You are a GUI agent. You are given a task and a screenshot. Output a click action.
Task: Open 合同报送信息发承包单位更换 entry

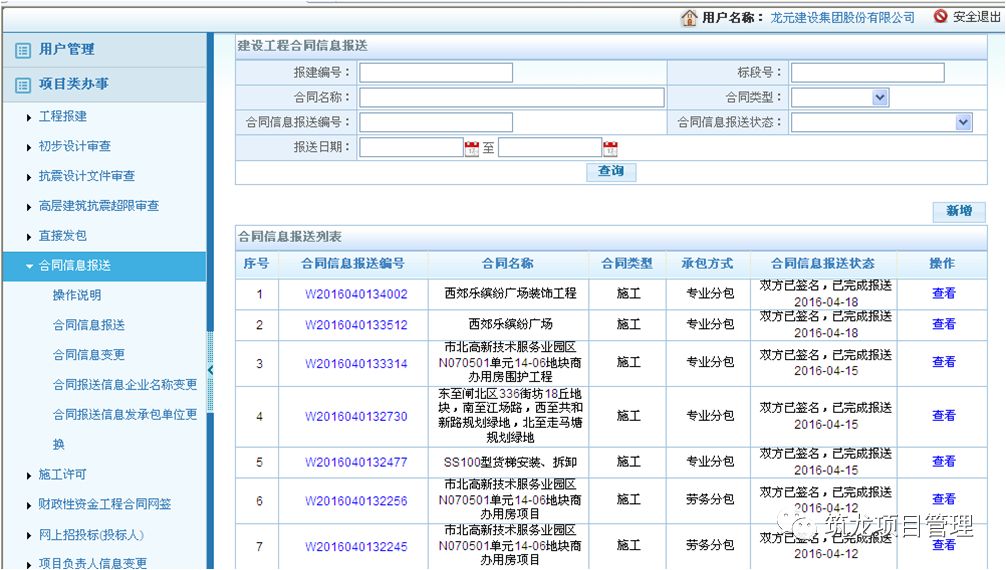point(124,429)
